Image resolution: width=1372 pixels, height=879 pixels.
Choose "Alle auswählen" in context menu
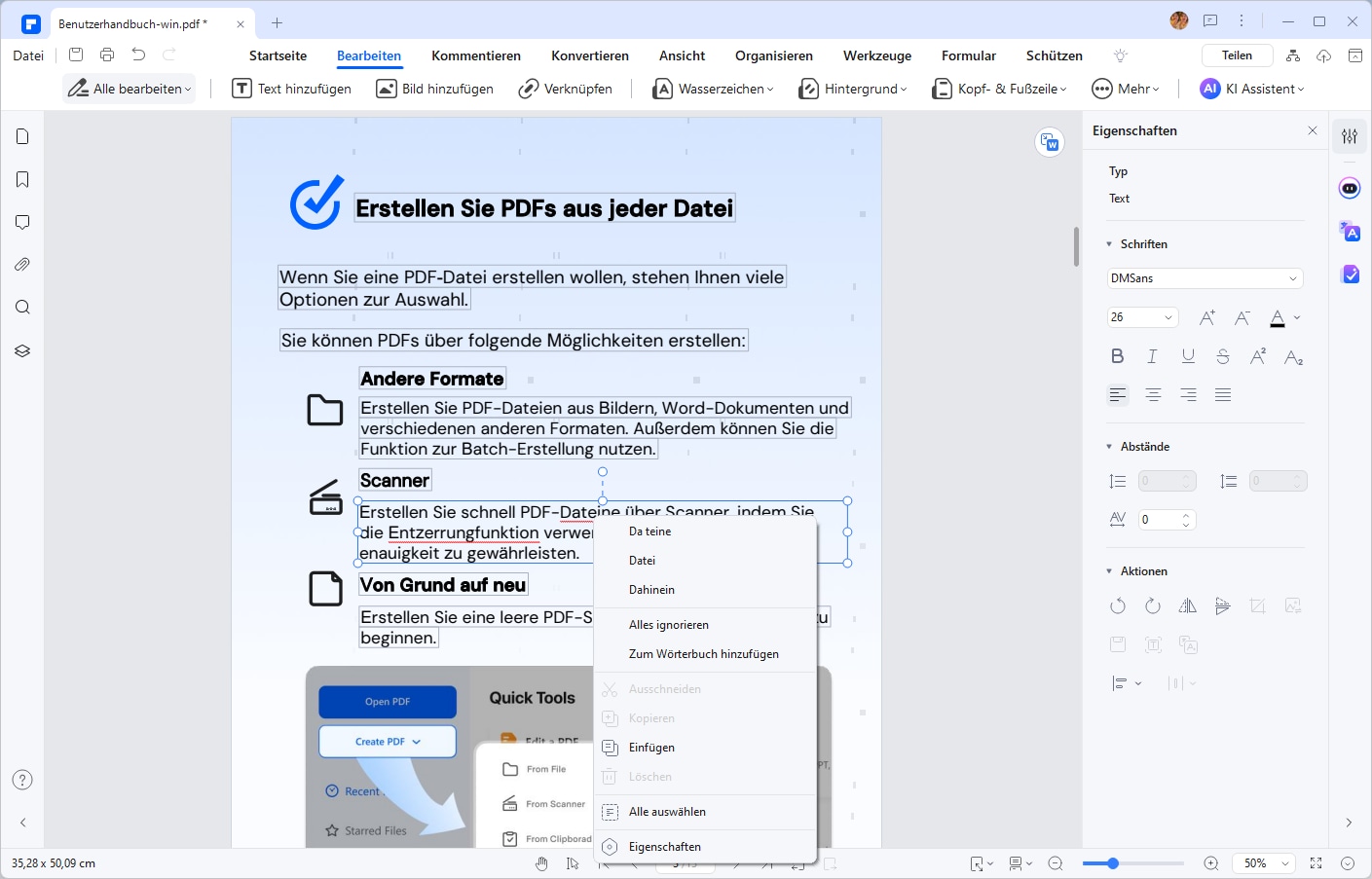[705, 812]
